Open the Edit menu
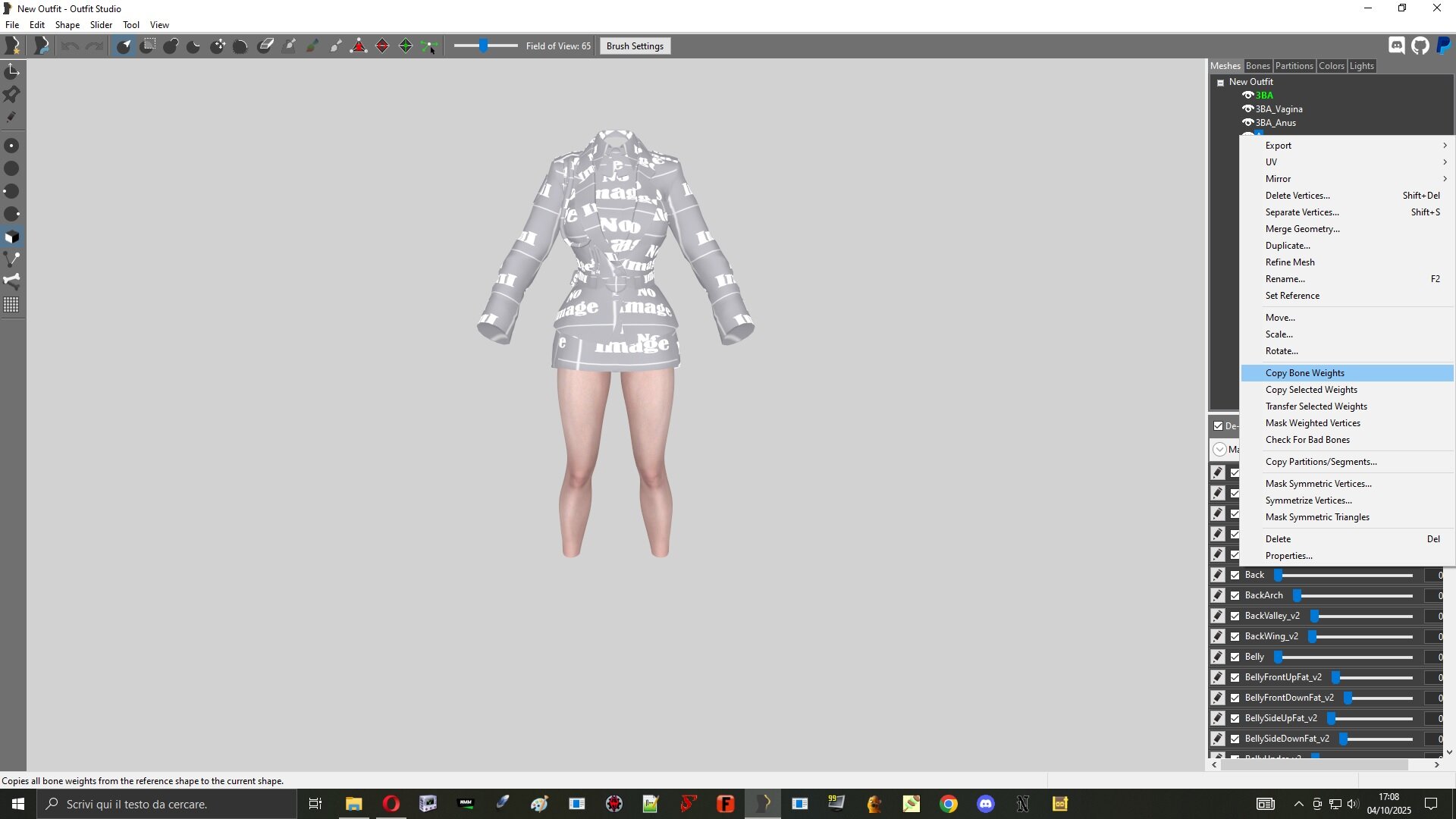 coord(36,25)
